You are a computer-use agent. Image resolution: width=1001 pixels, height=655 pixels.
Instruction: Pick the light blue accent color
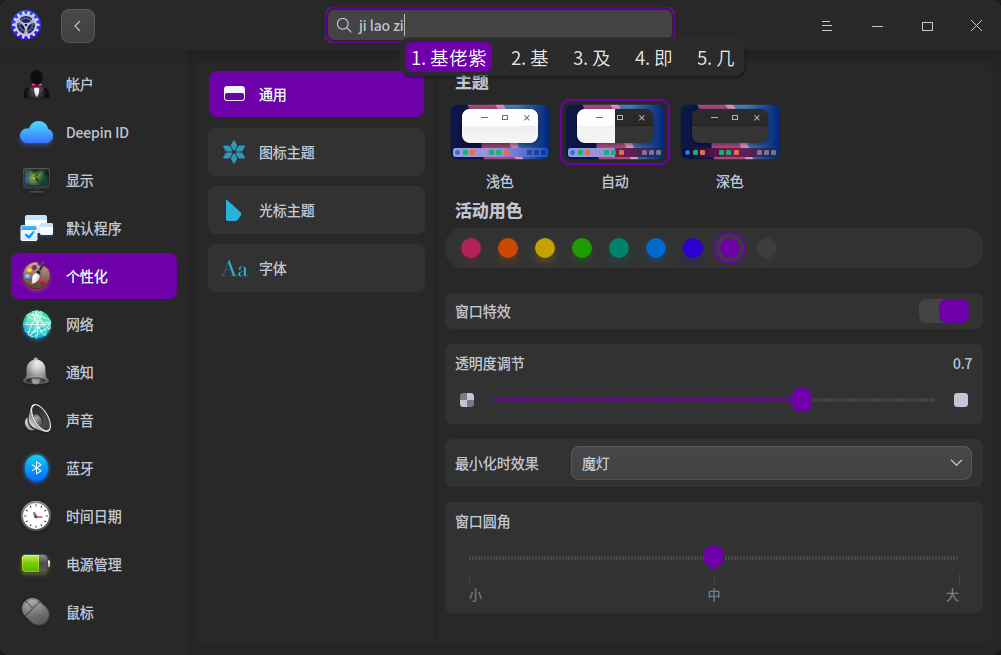point(656,248)
